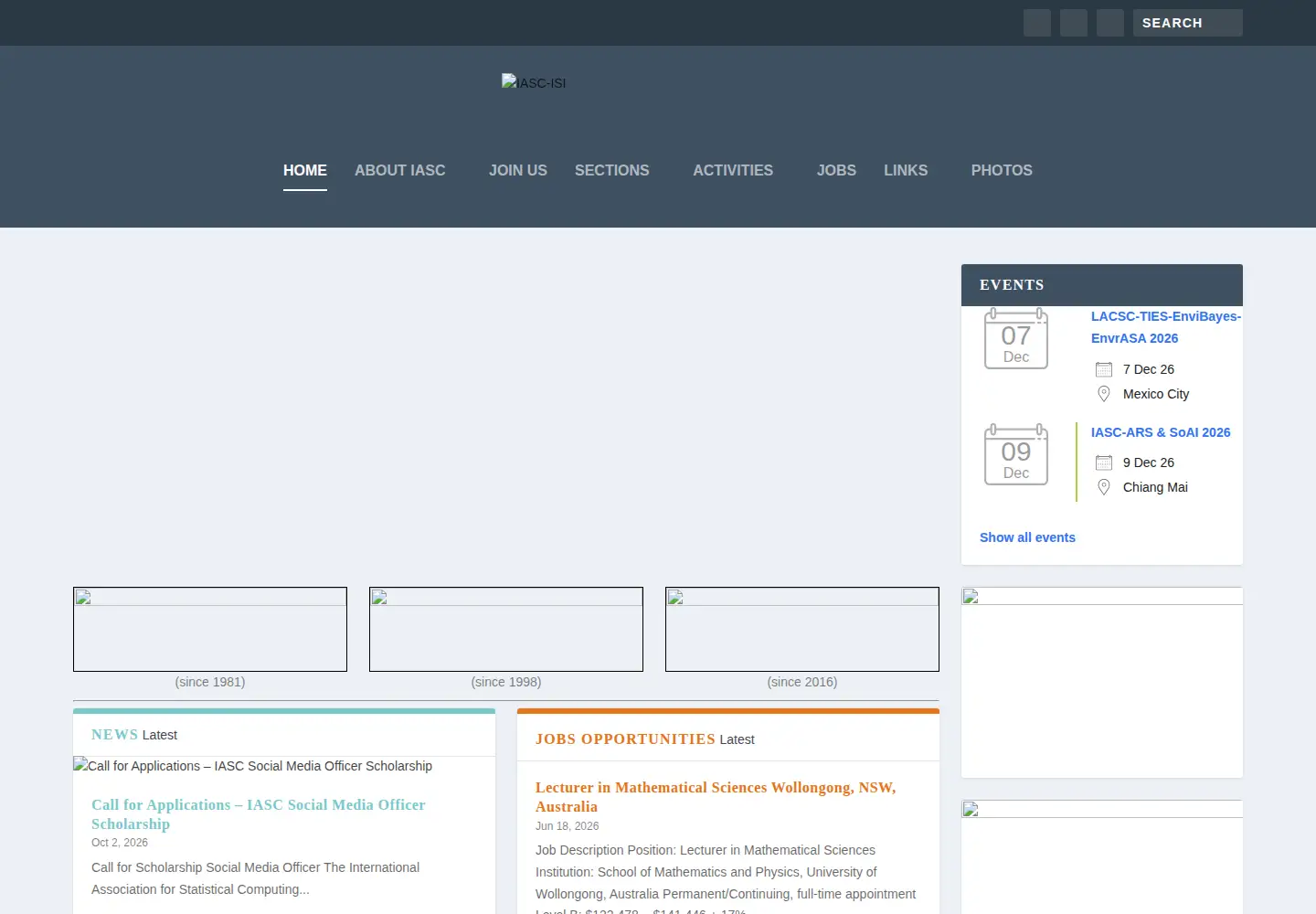The width and height of the screenshot is (1316, 914).
Task: Click the Mexico City location text
Action: click(x=1156, y=394)
